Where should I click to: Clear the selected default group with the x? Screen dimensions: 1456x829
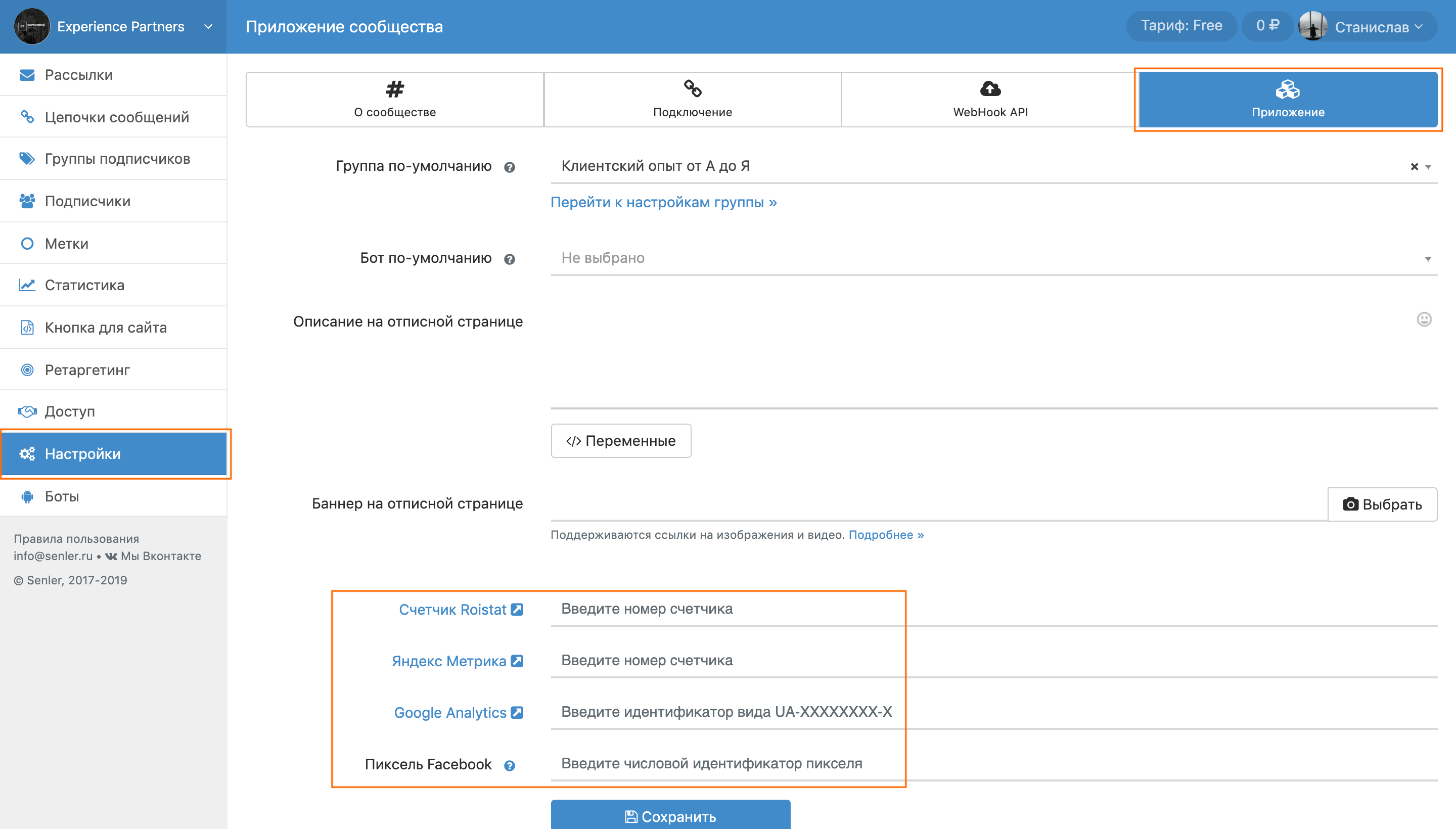click(x=1414, y=167)
